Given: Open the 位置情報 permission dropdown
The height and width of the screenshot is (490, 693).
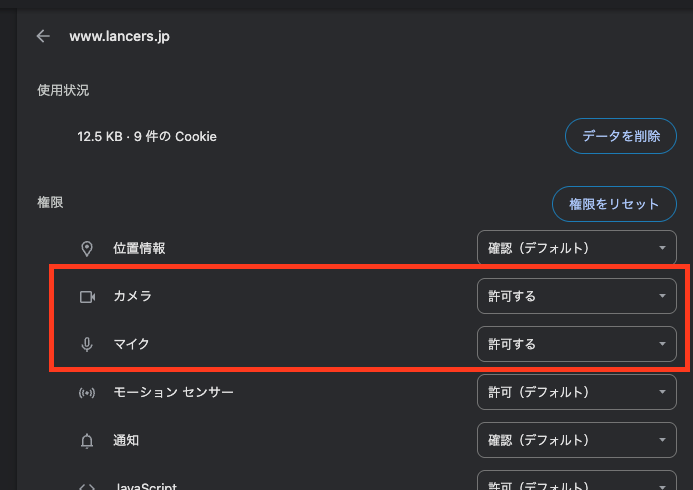Looking at the screenshot, I should (x=576, y=248).
